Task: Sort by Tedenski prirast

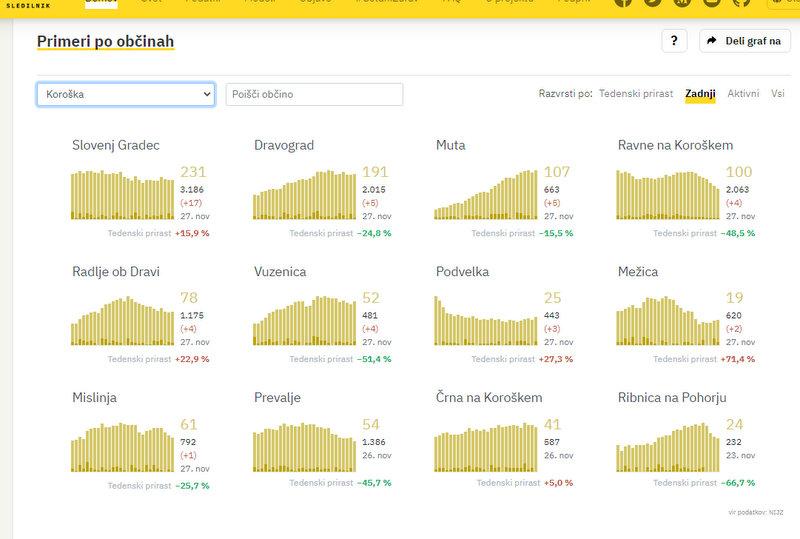Action: click(x=635, y=94)
